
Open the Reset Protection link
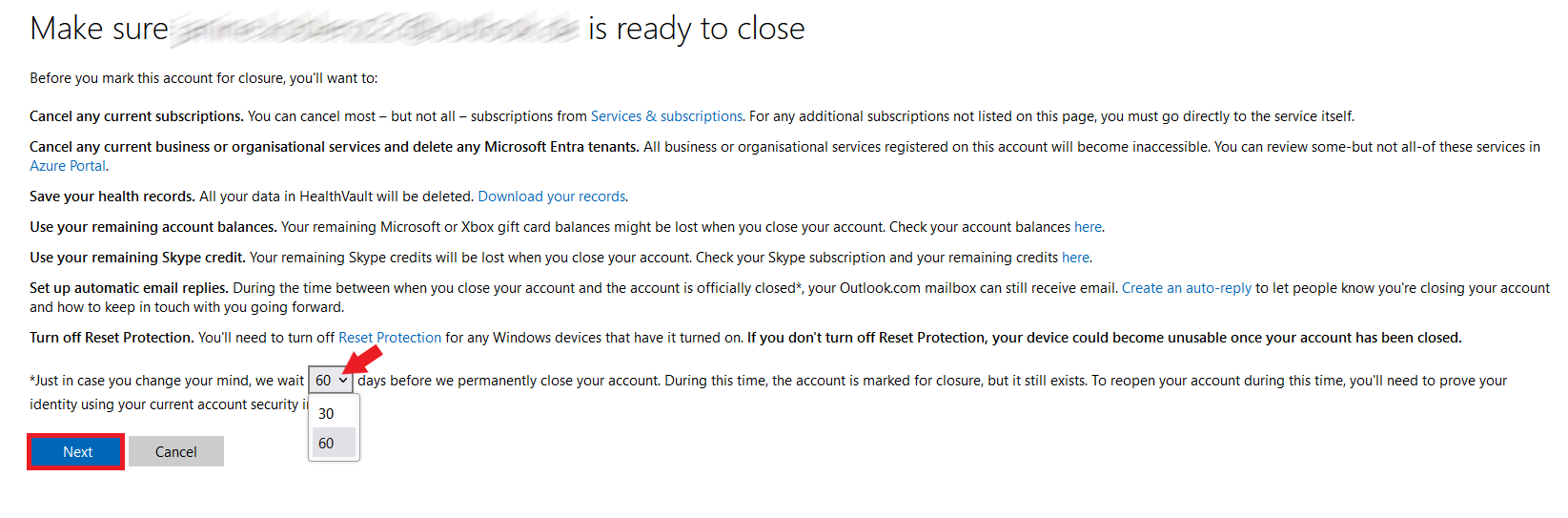[x=390, y=338]
